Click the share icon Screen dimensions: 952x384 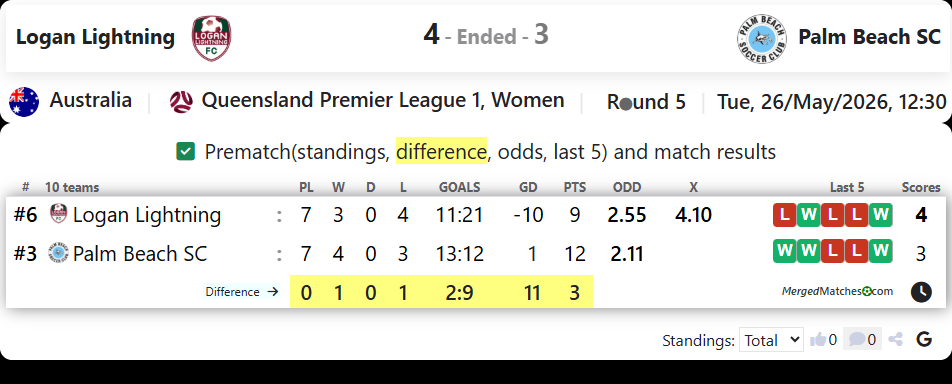point(895,339)
